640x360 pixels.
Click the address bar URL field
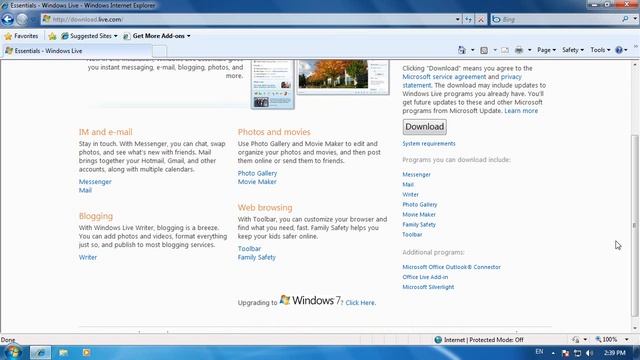pos(247,19)
